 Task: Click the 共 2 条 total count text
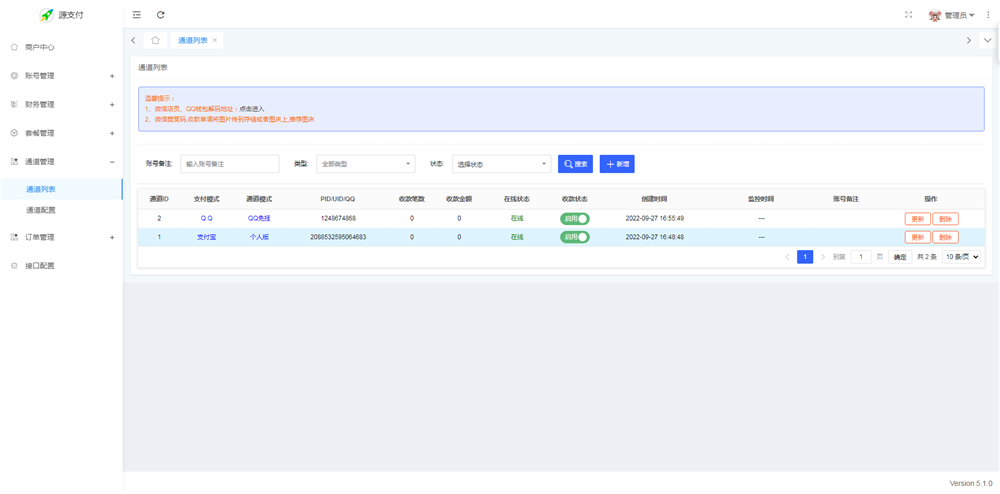927,257
